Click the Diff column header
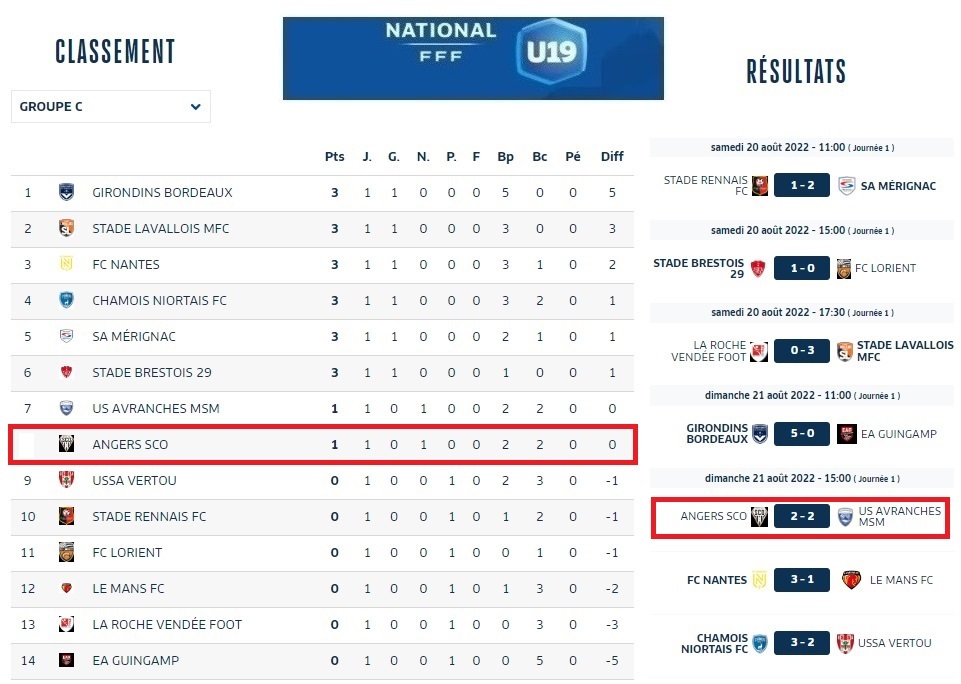Viewport: 961px width, 684px height. 612,156
